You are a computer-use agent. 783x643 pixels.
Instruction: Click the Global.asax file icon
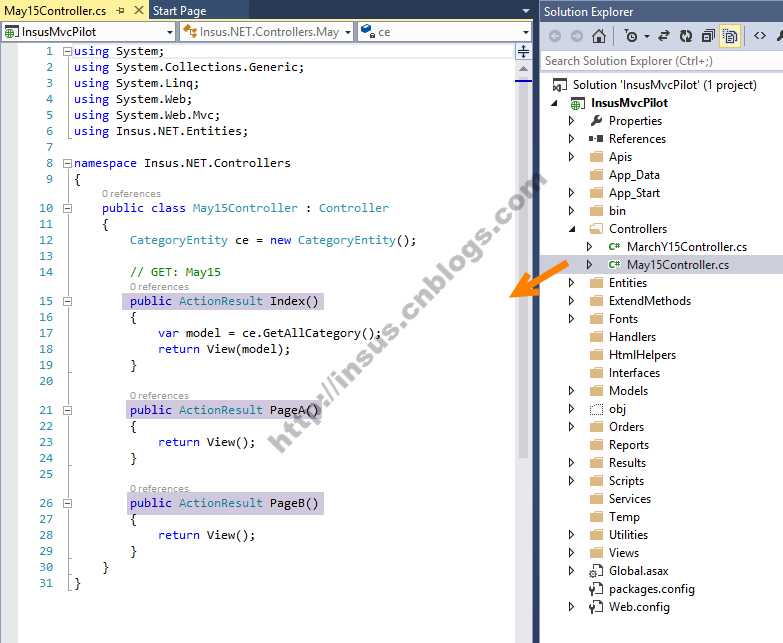(596, 571)
